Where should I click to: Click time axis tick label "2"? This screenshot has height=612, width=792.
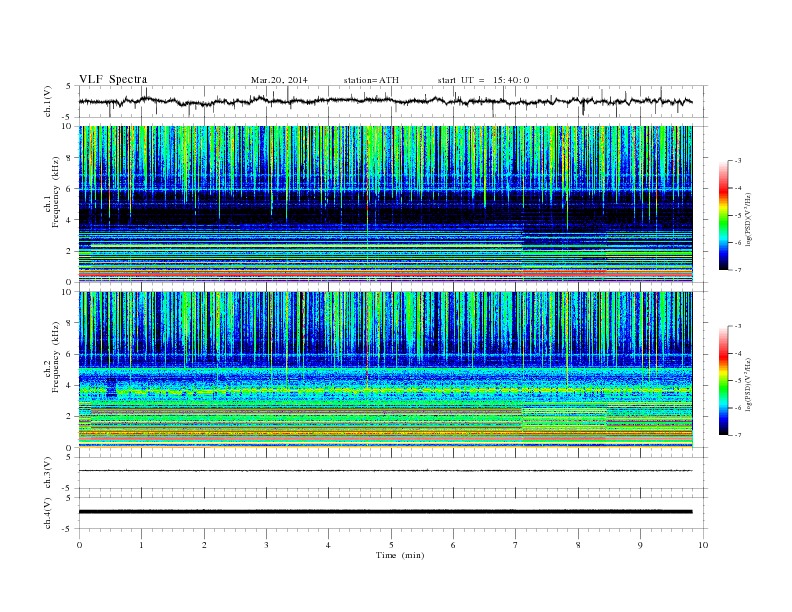coord(204,545)
